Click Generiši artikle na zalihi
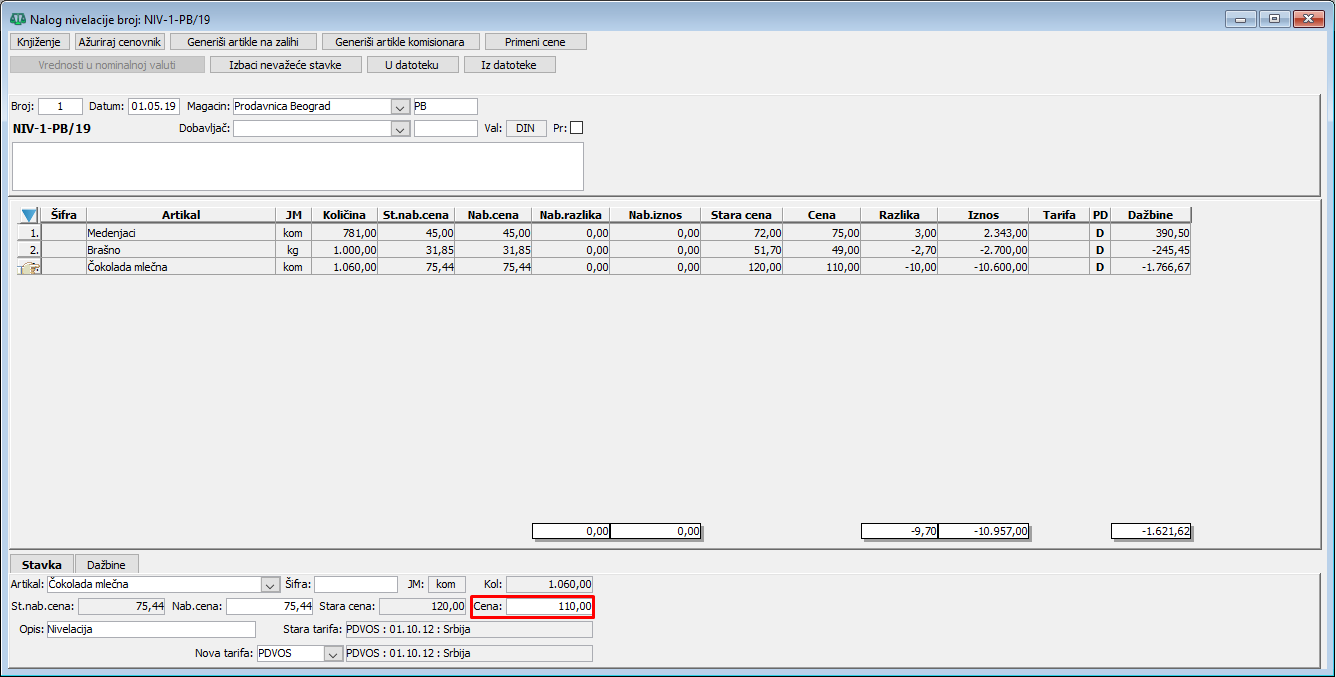The image size is (1336, 677). click(243, 42)
